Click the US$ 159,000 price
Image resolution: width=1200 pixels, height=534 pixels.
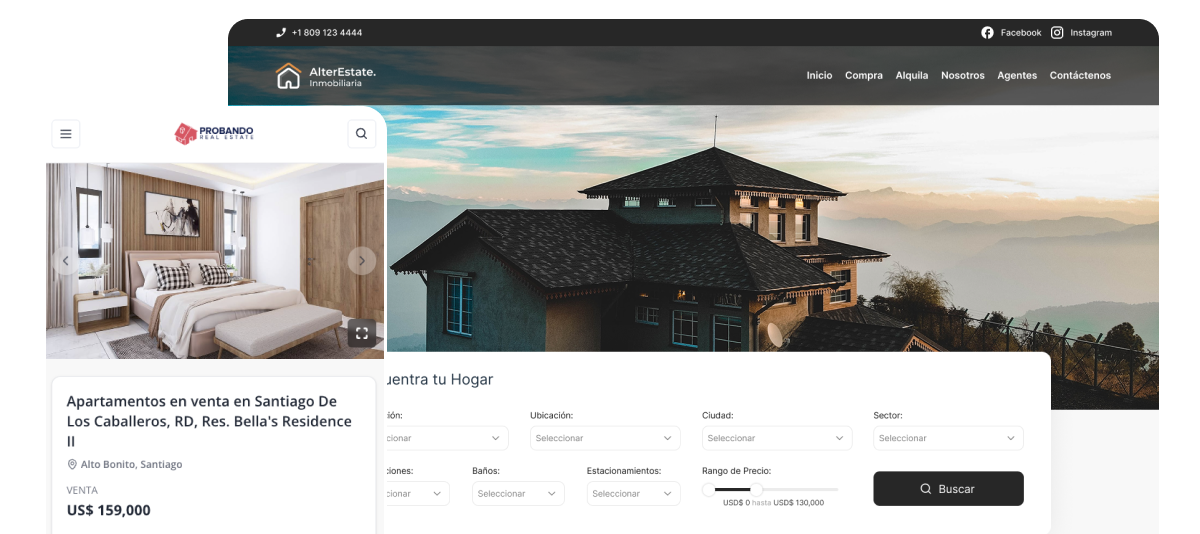[109, 510]
